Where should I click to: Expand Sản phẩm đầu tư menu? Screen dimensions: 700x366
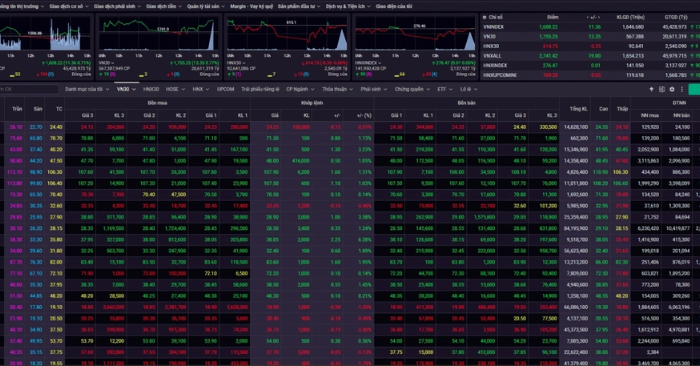click(299, 6)
